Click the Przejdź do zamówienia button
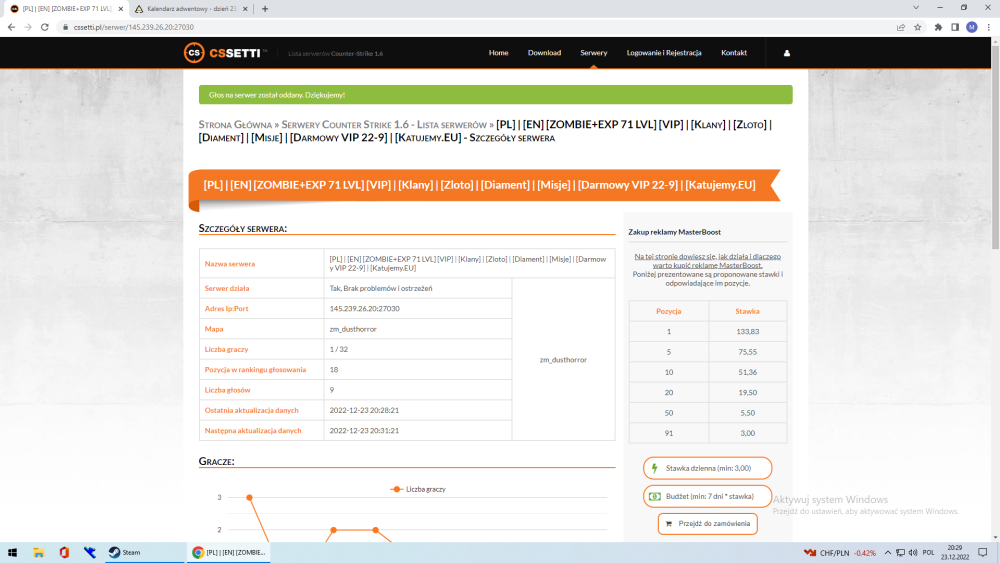The image size is (1000, 563). [x=708, y=523]
